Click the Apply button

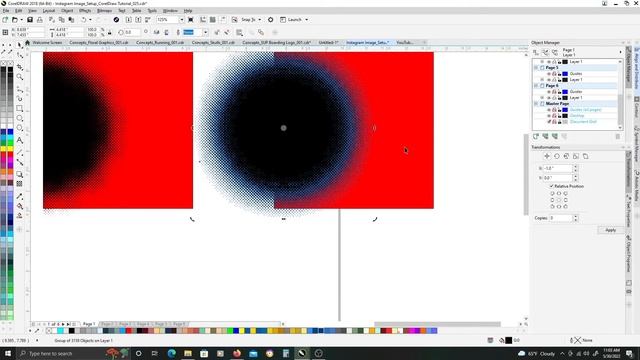pos(611,230)
